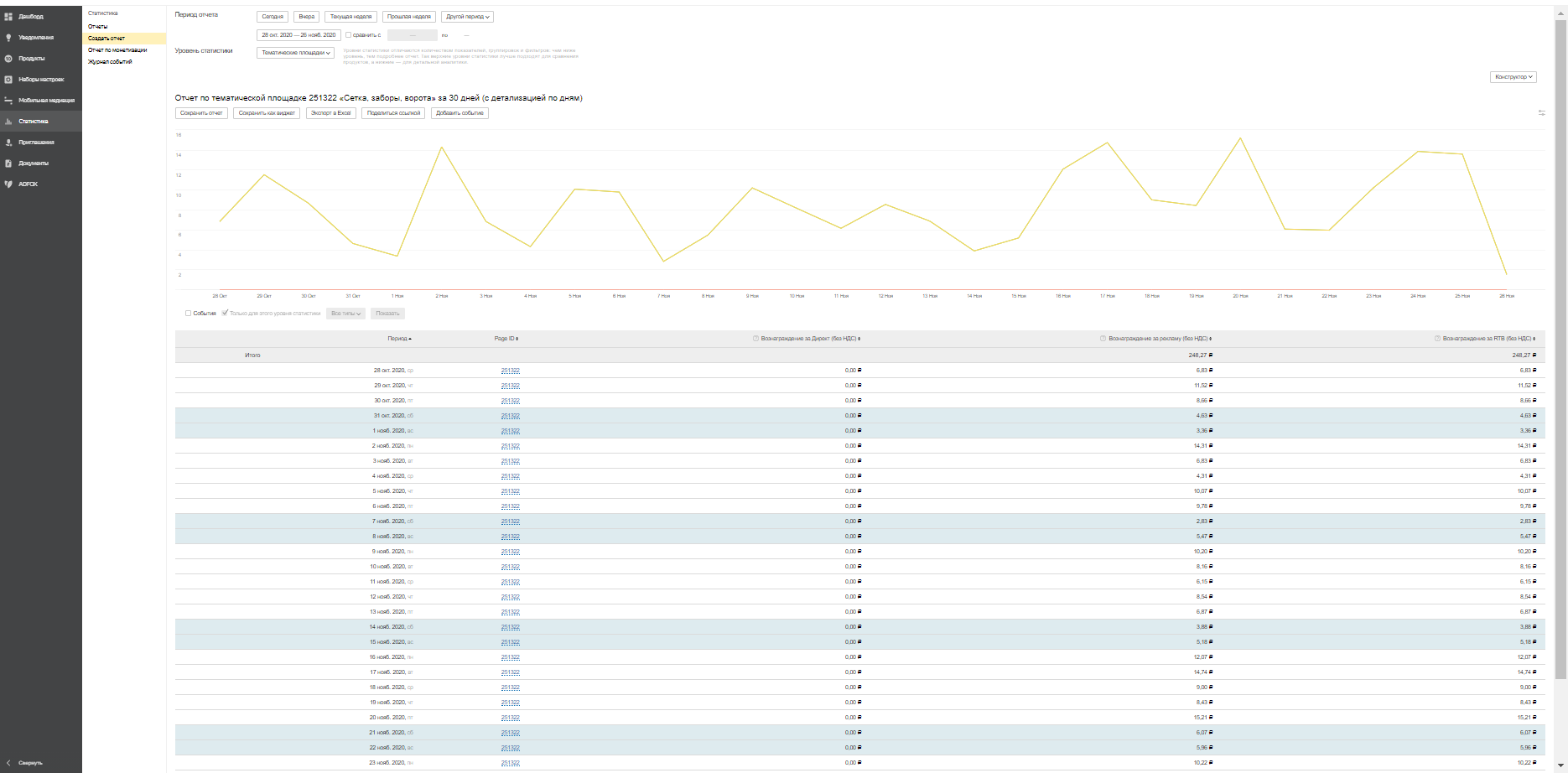Click 'Добавить событие' button

point(459,113)
